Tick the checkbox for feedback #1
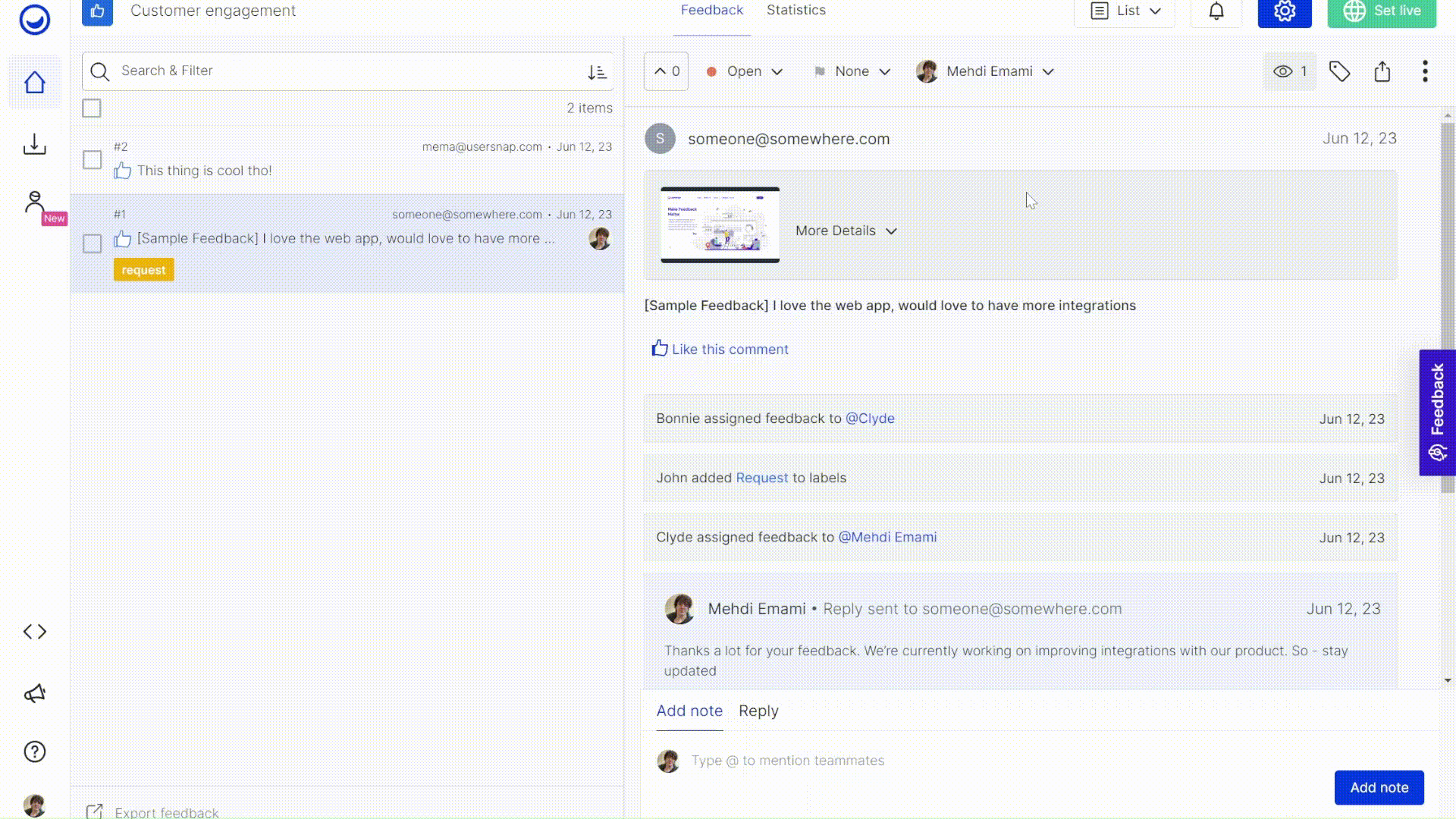This screenshot has width=1456, height=819. (x=92, y=243)
